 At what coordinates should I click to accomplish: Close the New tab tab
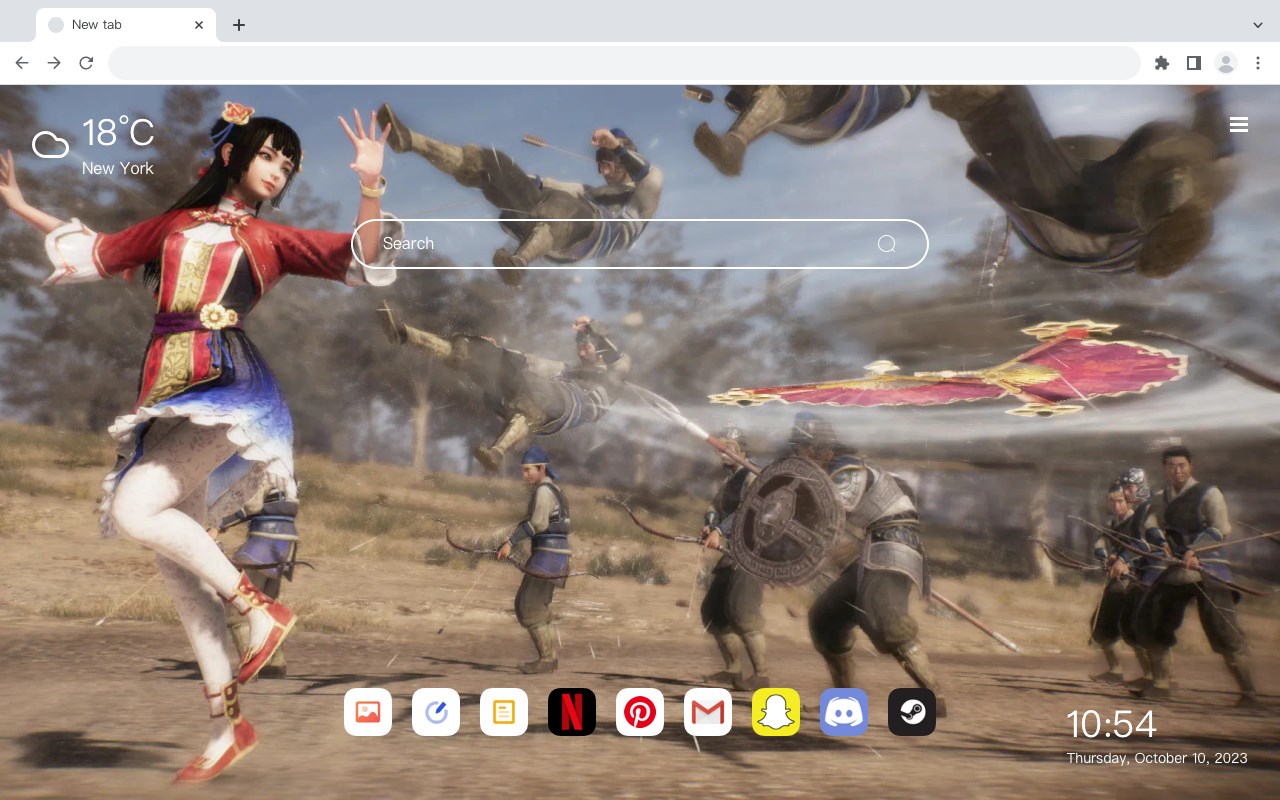click(199, 25)
